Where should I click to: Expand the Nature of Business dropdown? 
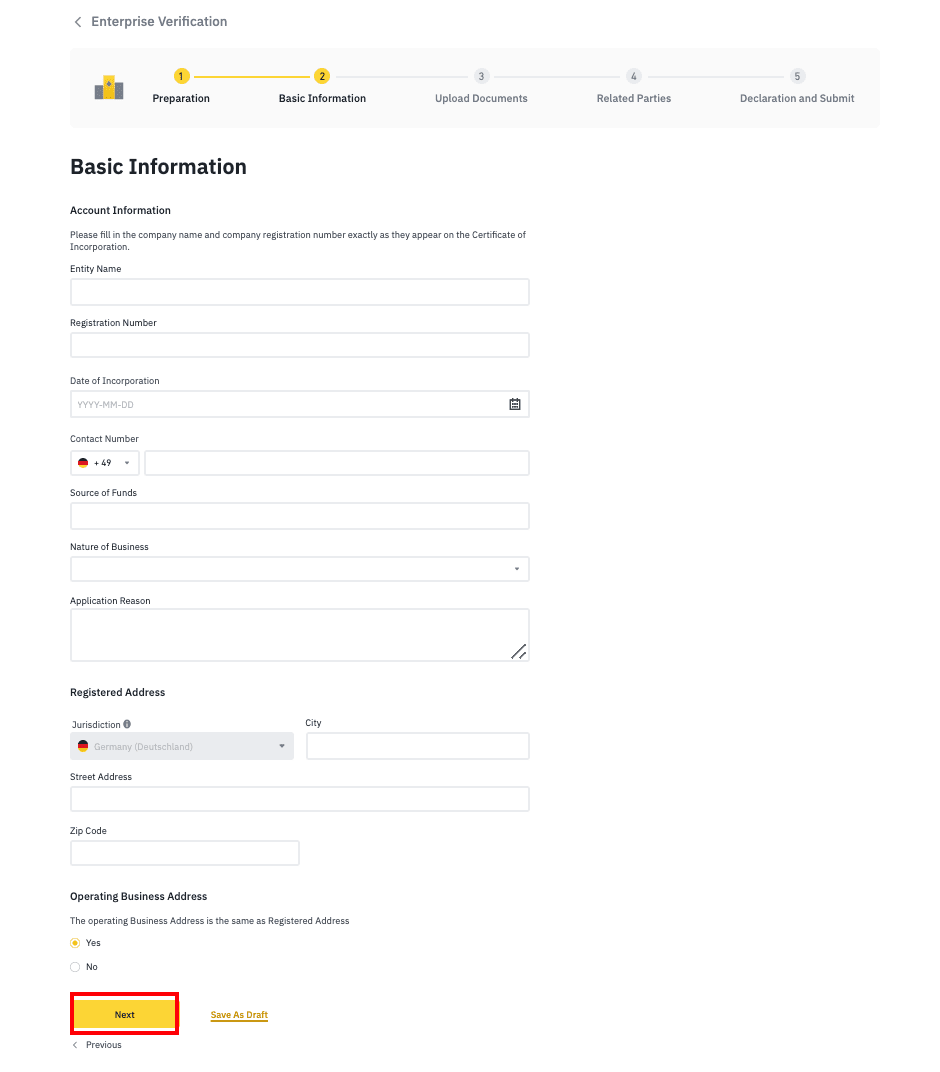pyautogui.click(x=299, y=569)
